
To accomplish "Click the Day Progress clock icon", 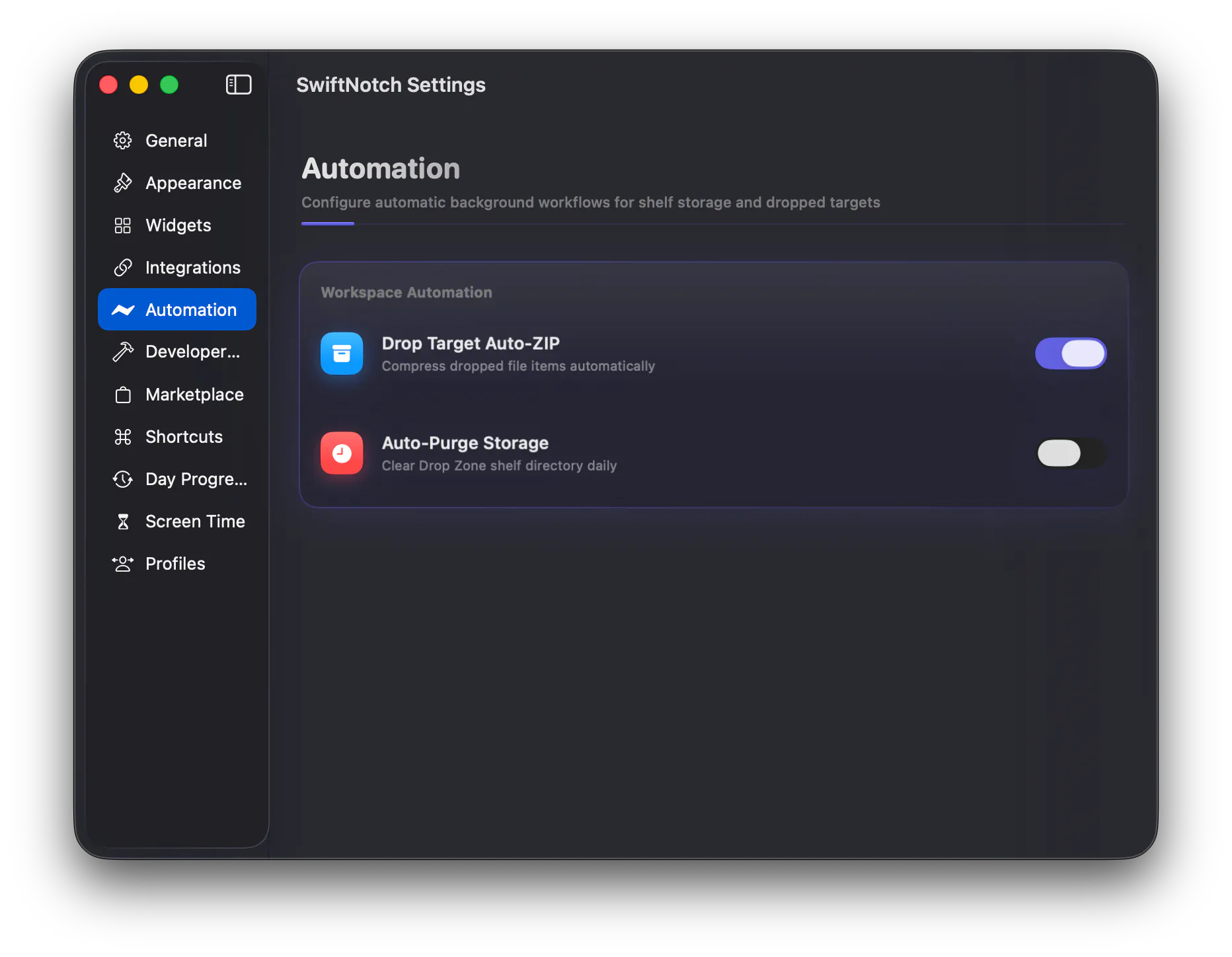I will (x=123, y=479).
